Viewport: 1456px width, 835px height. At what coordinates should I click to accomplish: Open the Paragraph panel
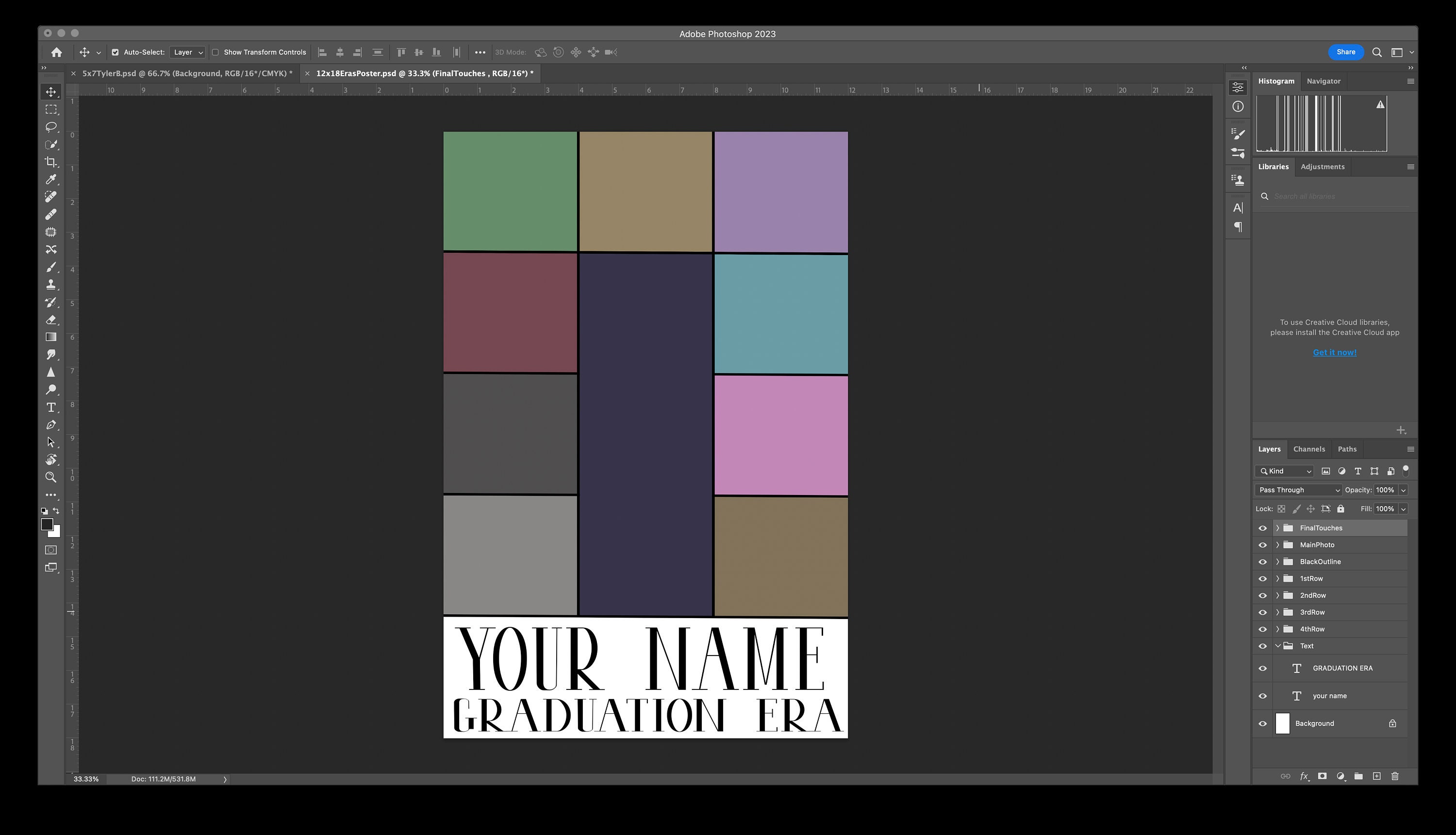pyautogui.click(x=1238, y=227)
